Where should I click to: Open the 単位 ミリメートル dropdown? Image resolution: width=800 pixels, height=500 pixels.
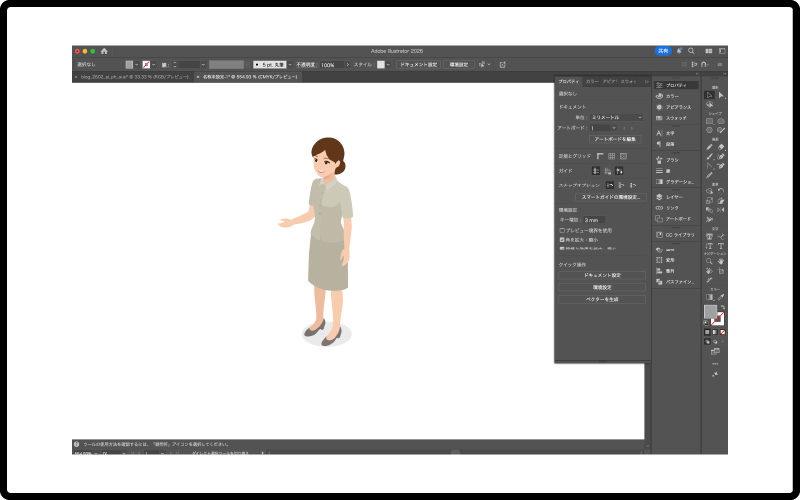[615, 117]
